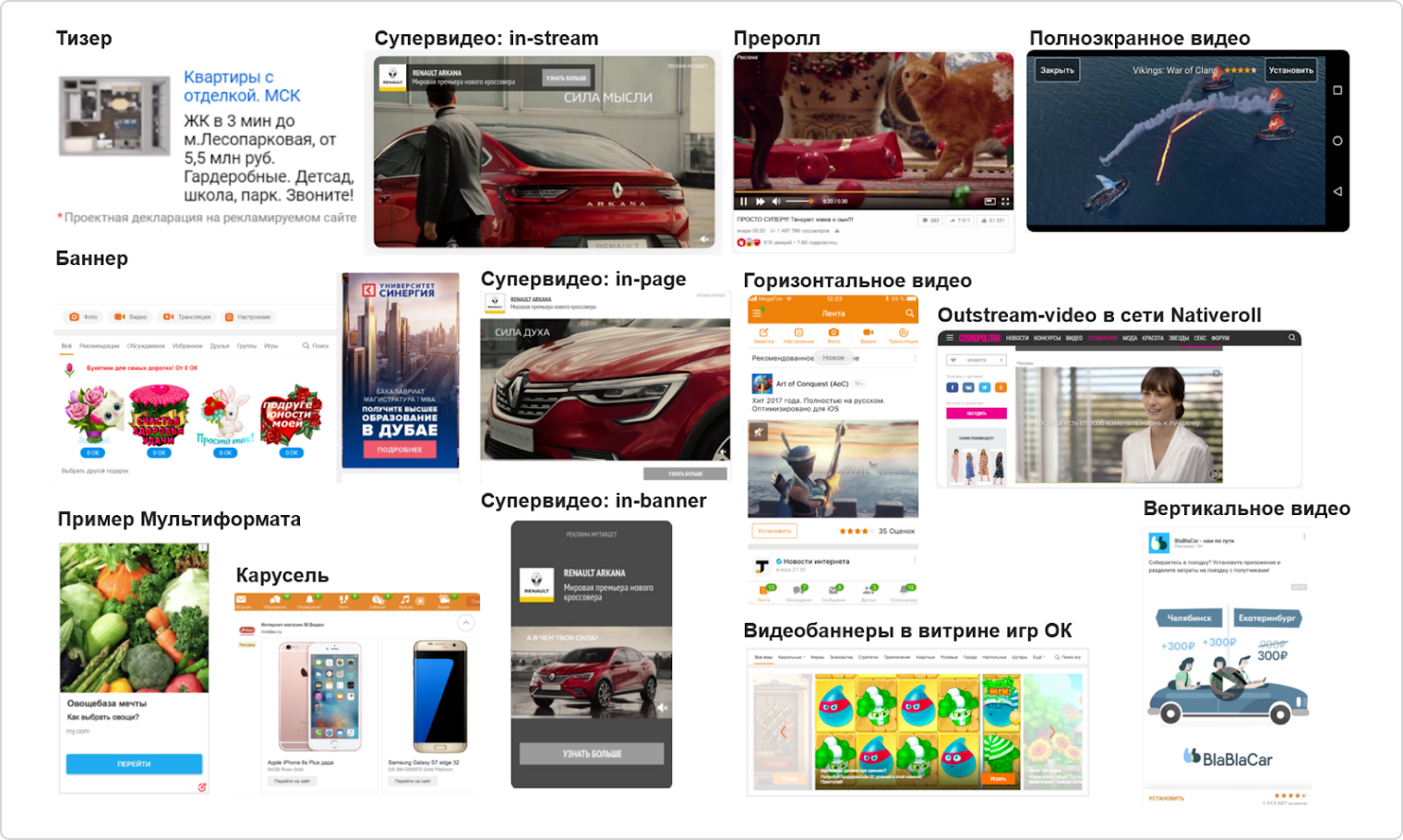
Task: Open the Samsung Galaxy S7 edge carousel card
Action: point(429,714)
